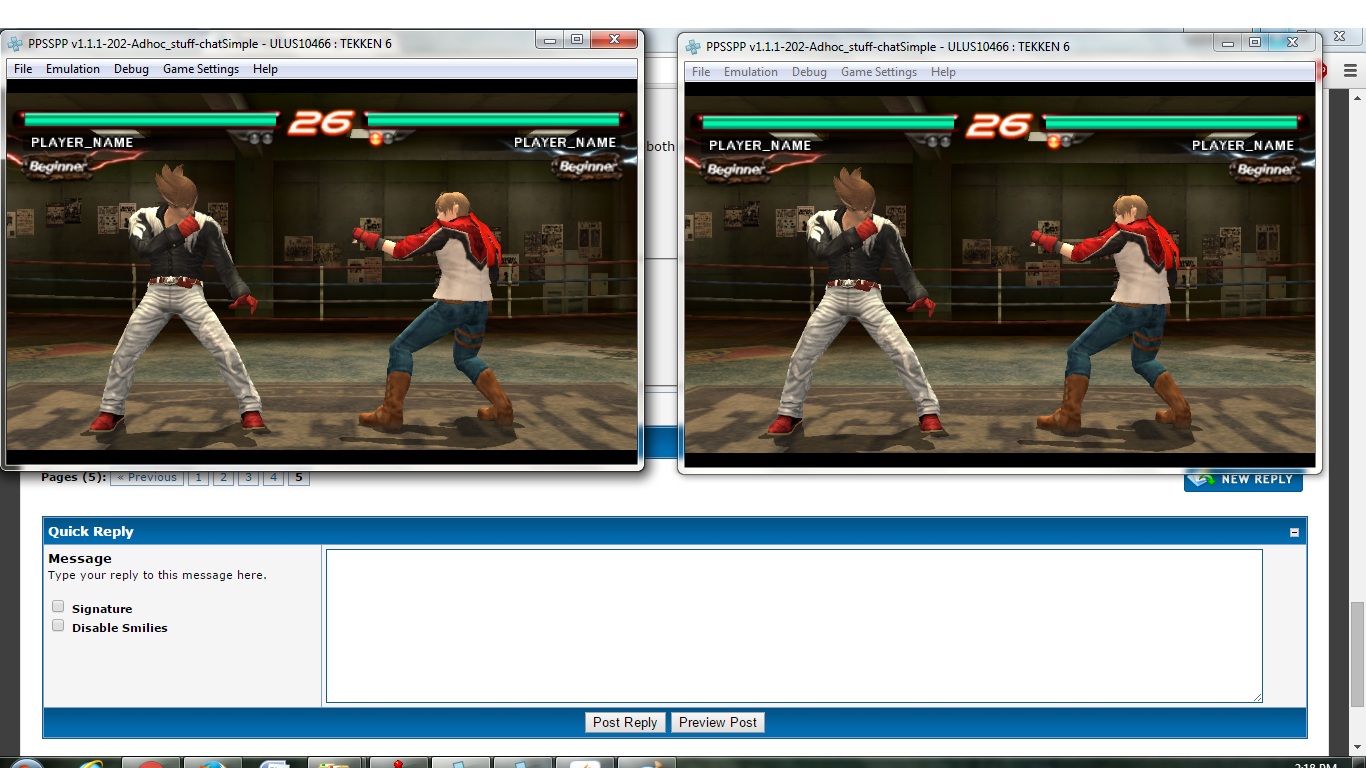
Task: Open the Help menu in left PPSSPP window
Action: click(x=265, y=69)
